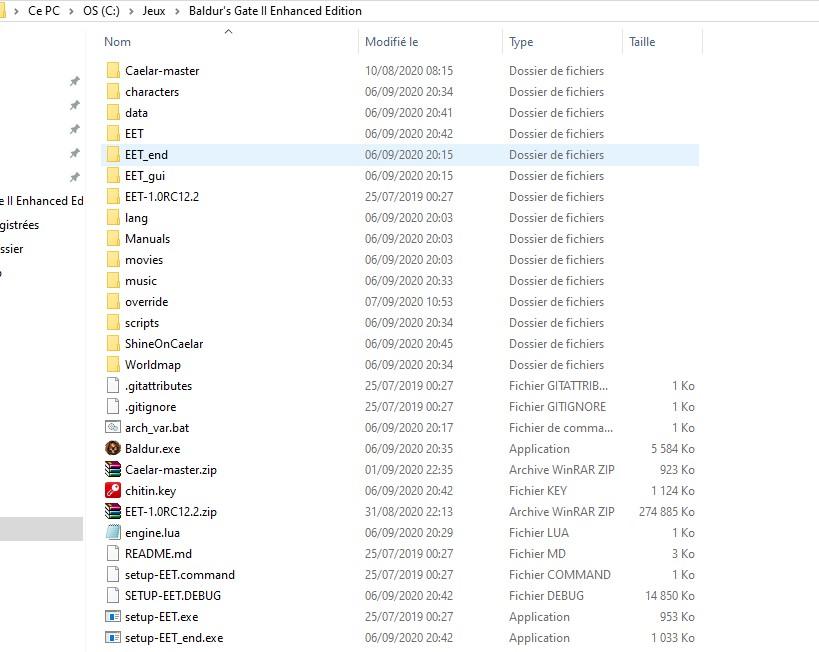
Task: Click the Caelar-master folder icon
Action: pos(113,71)
